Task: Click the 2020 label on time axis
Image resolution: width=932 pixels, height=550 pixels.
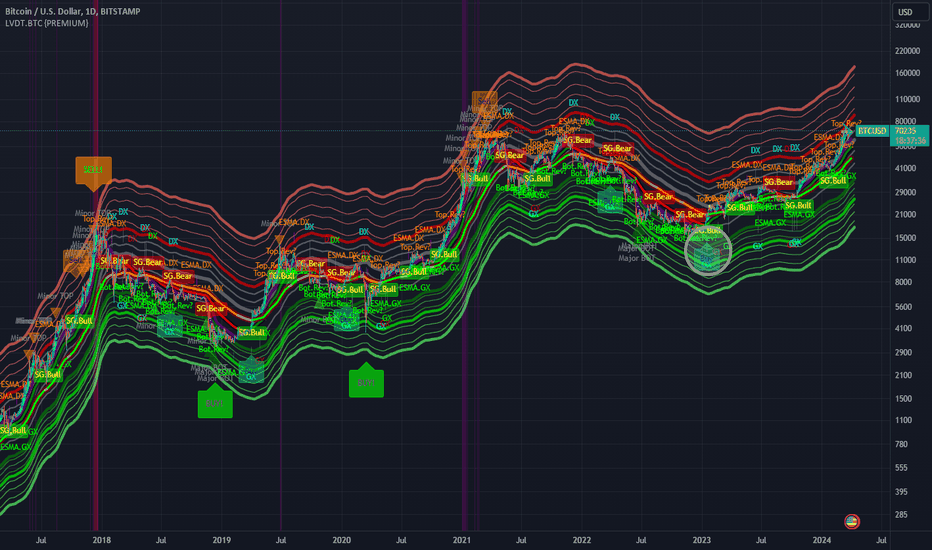Action: 342,540
